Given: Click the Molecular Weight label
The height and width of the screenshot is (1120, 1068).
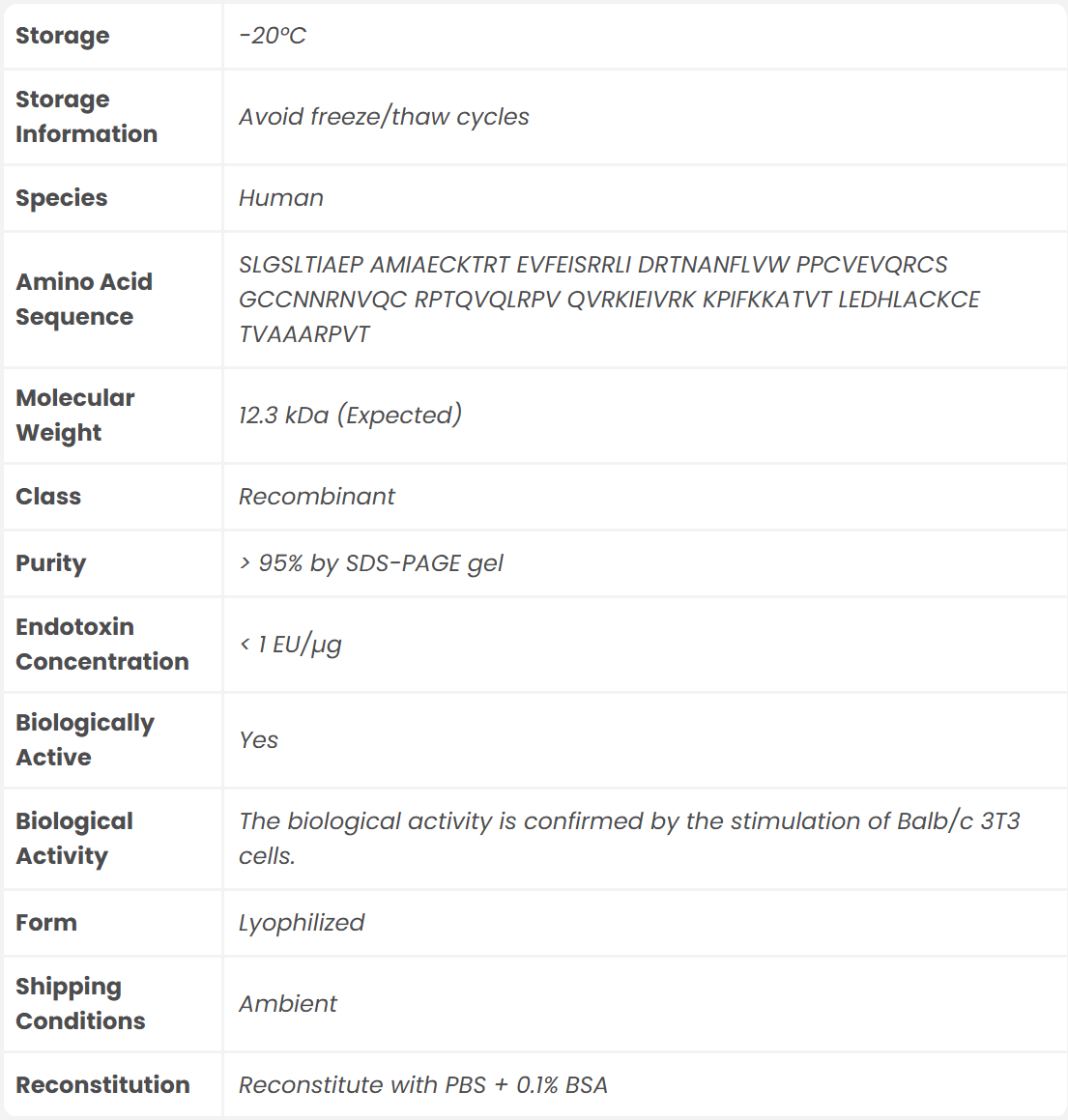Looking at the screenshot, I should pos(75,415).
